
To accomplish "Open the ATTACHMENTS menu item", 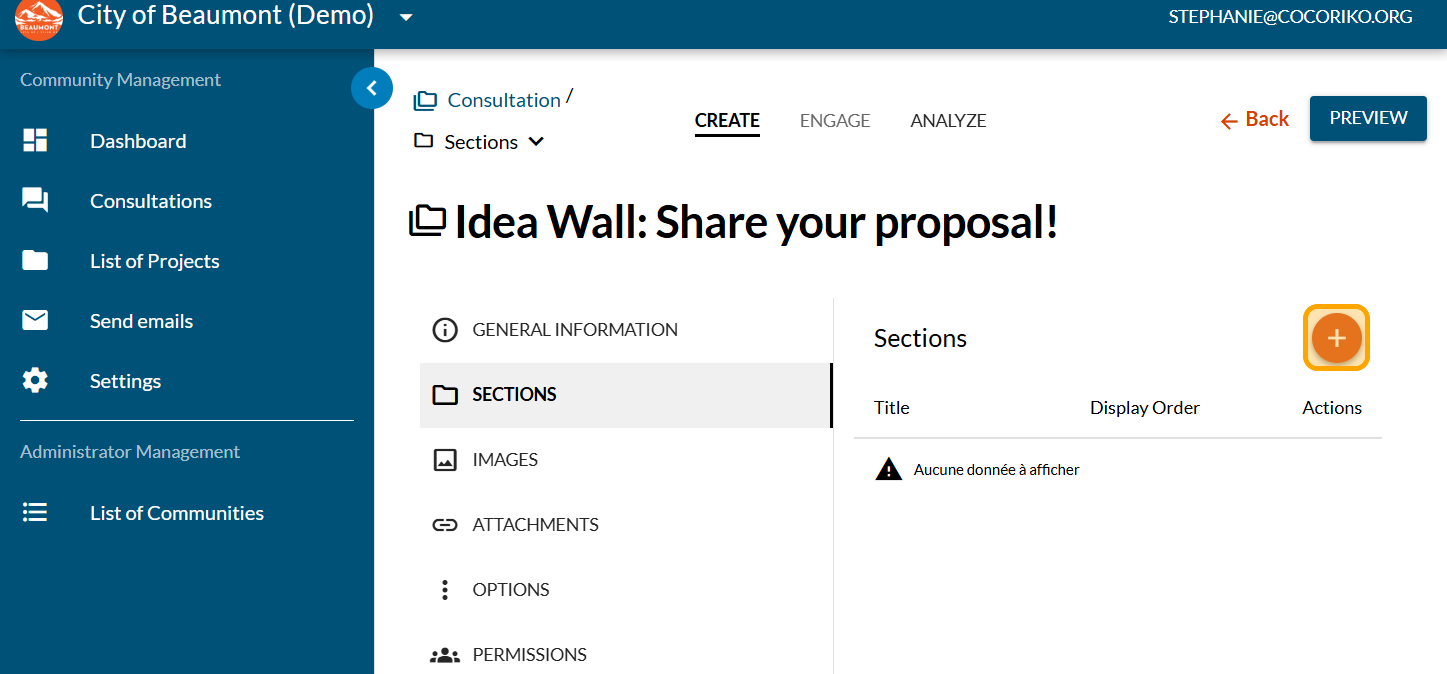I will tap(535, 525).
